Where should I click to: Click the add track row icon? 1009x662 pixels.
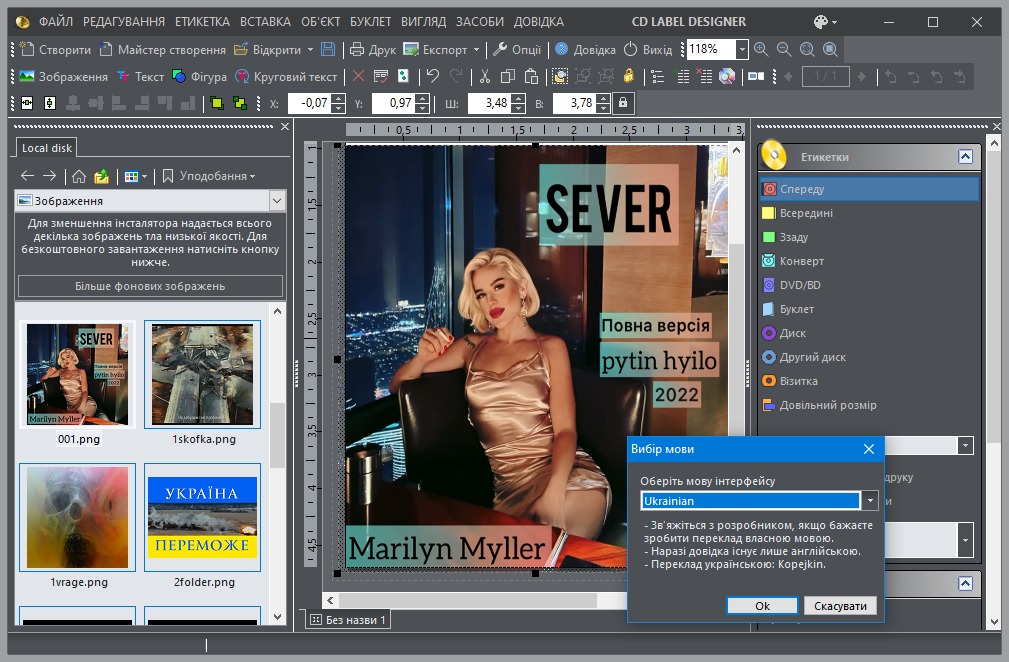(x=683, y=77)
